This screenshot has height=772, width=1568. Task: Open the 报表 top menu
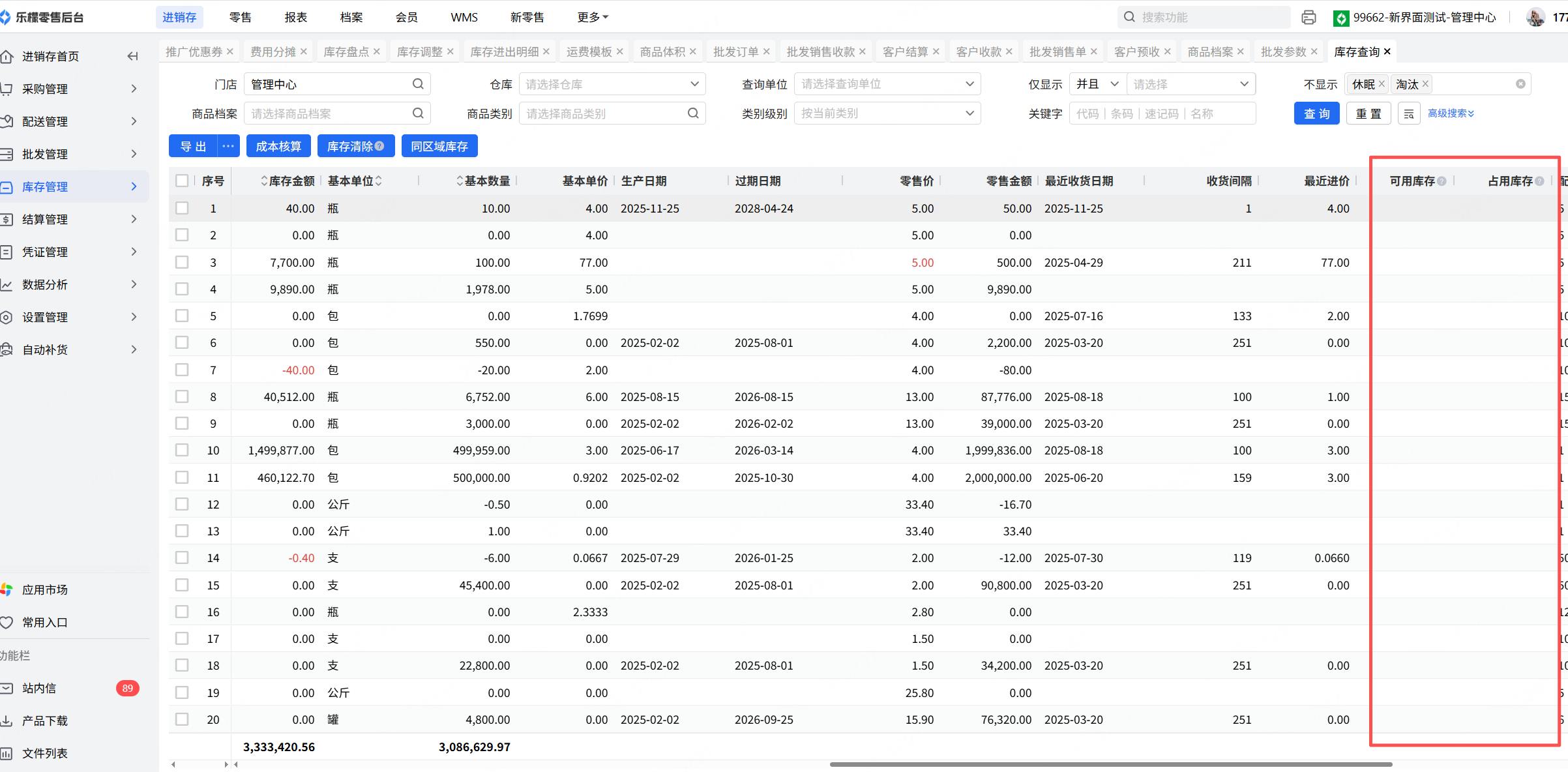click(295, 18)
